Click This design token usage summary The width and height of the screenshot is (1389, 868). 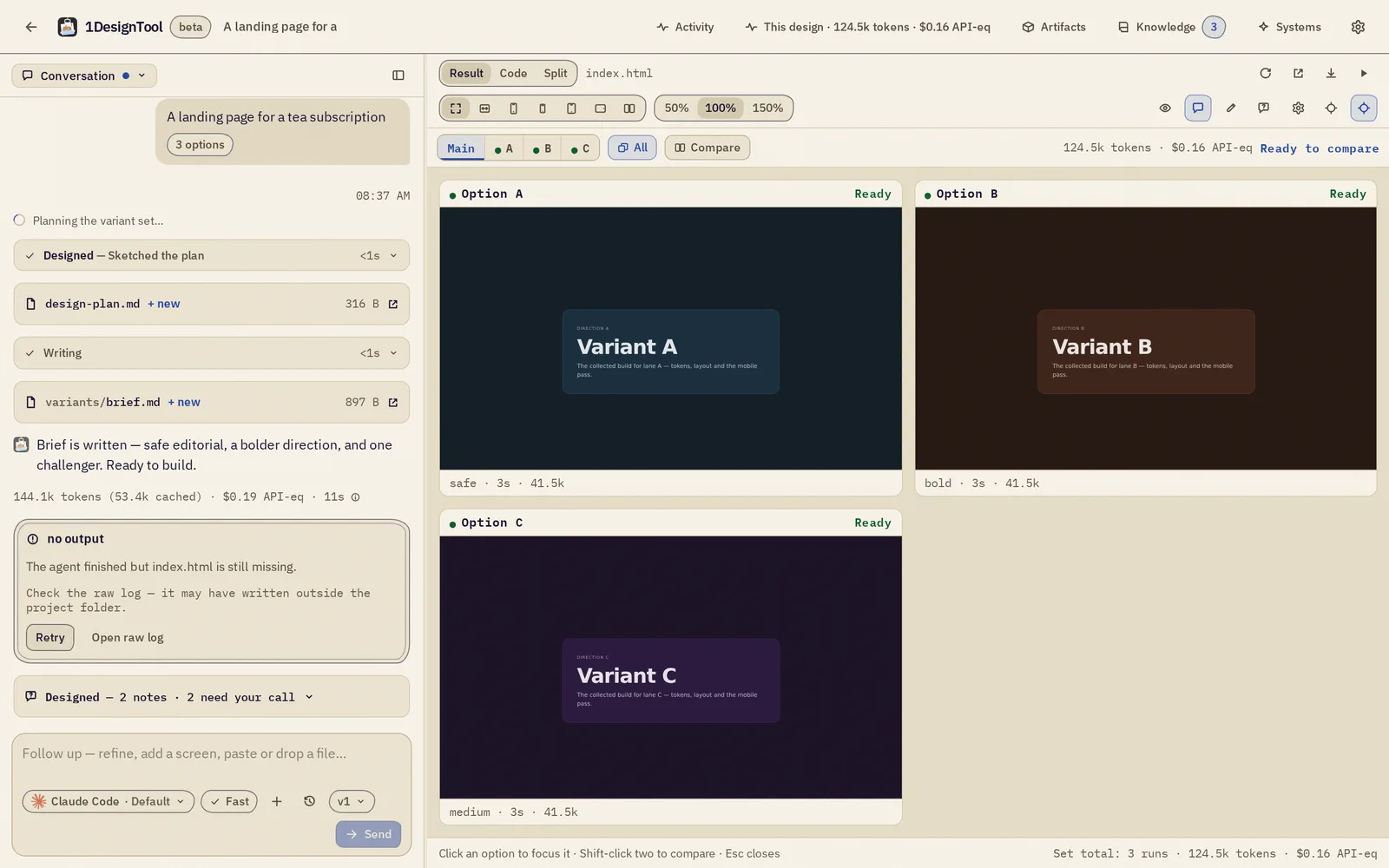867,27
